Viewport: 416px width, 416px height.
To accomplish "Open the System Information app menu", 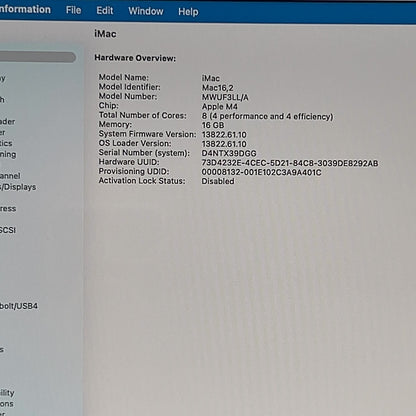I will pyautogui.click(x=25, y=9).
